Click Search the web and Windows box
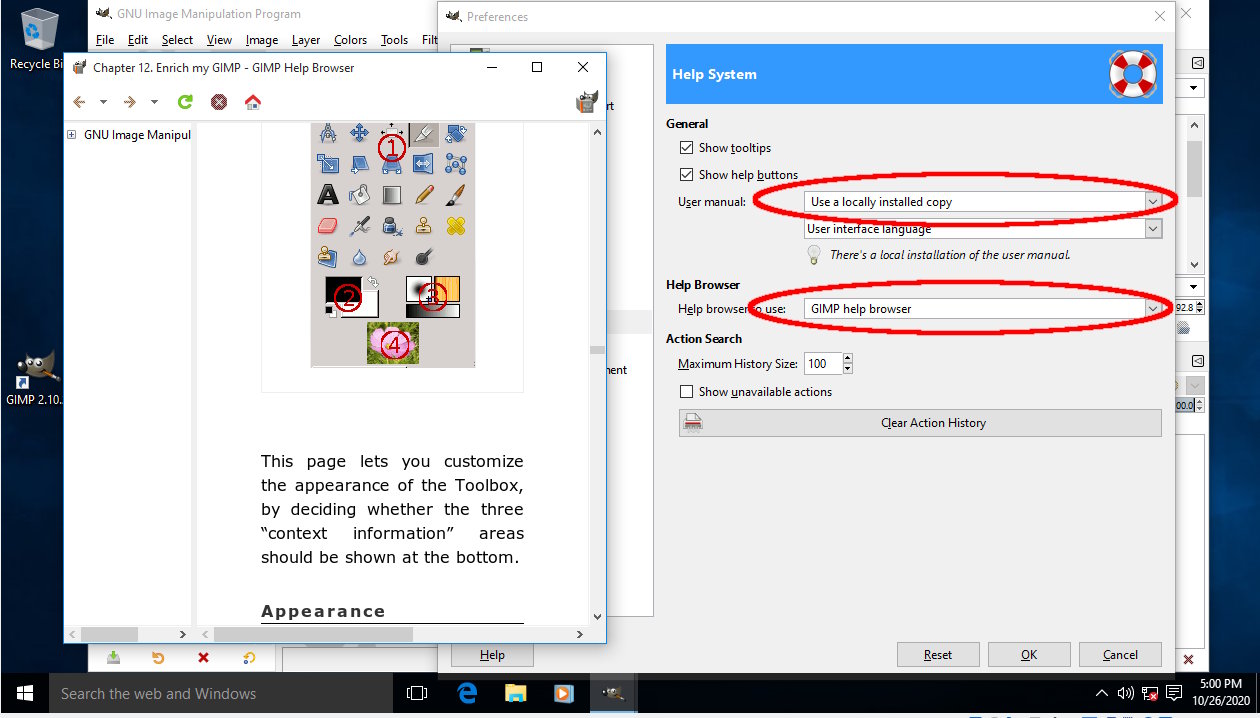The height and width of the screenshot is (718, 1260). (x=220, y=693)
